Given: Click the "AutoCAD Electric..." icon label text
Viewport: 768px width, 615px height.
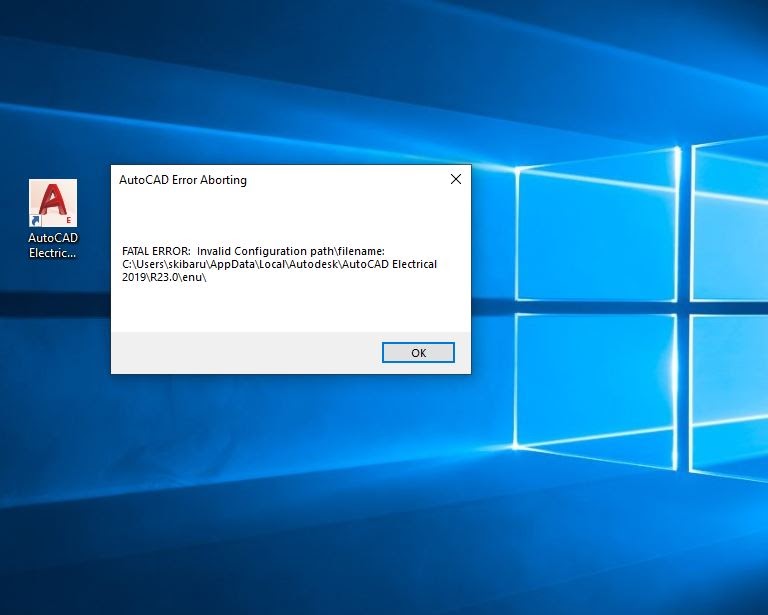Looking at the screenshot, I should (x=52, y=246).
